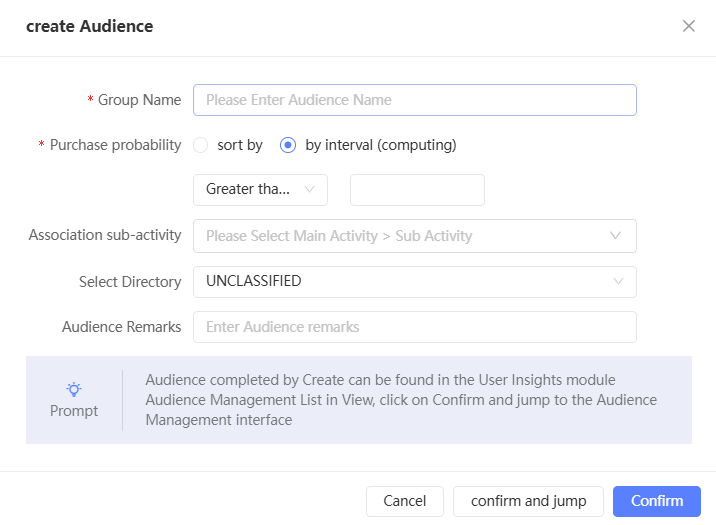Click the 'Select Directory' label
Screen dimensions: 716x525
(130, 282)
